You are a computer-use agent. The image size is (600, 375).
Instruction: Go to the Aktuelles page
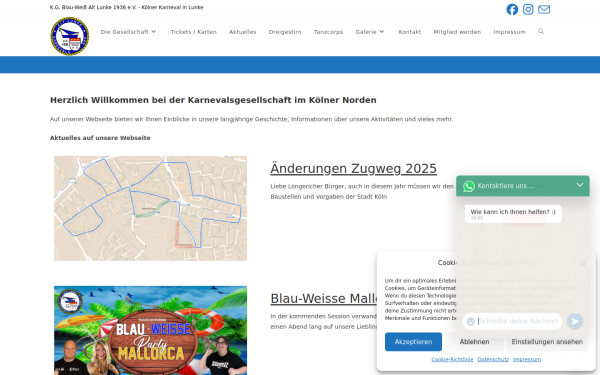[243, 32]
